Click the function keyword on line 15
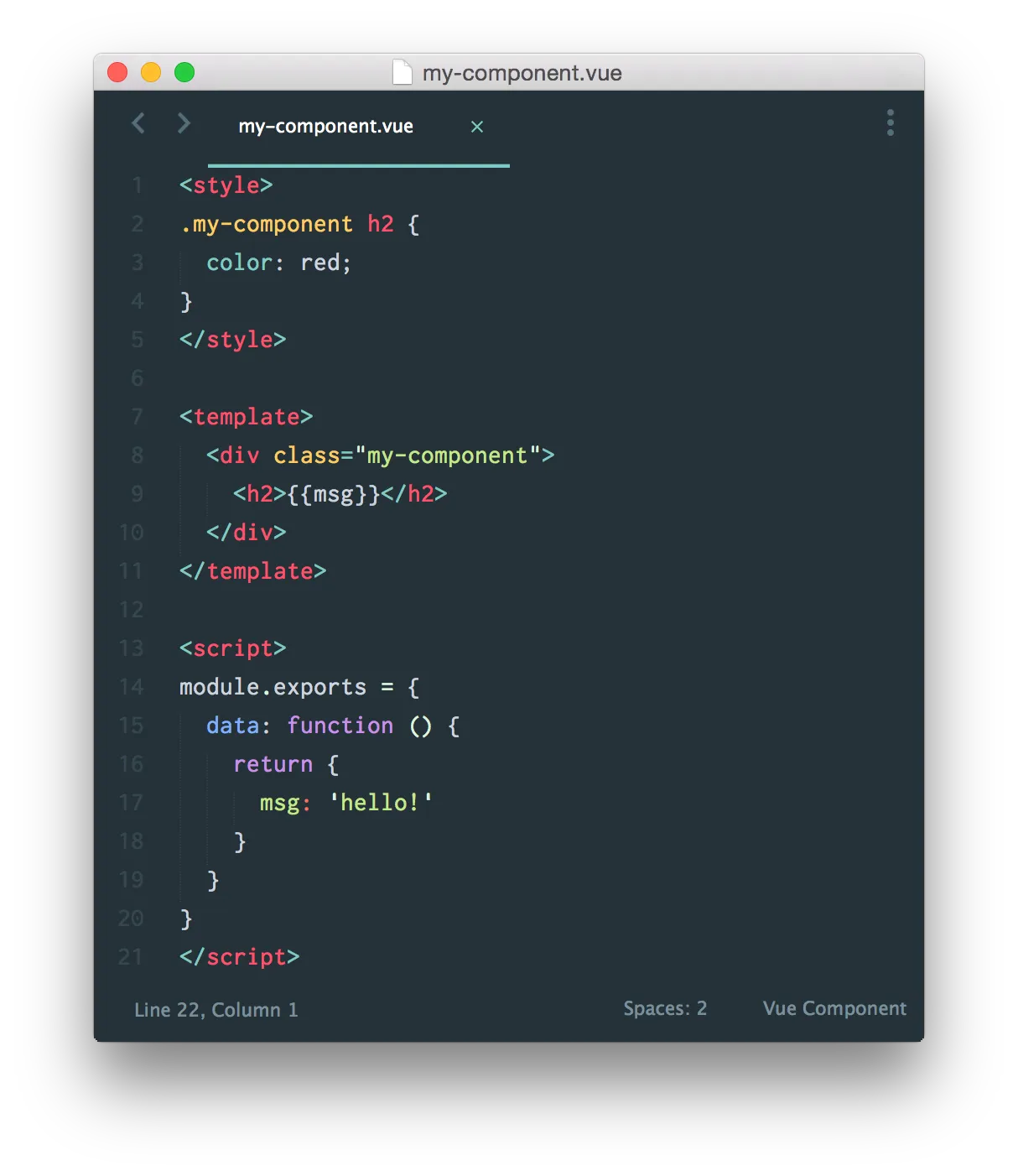This screenshot has width=1018, height=1176. tap(340, 726)
